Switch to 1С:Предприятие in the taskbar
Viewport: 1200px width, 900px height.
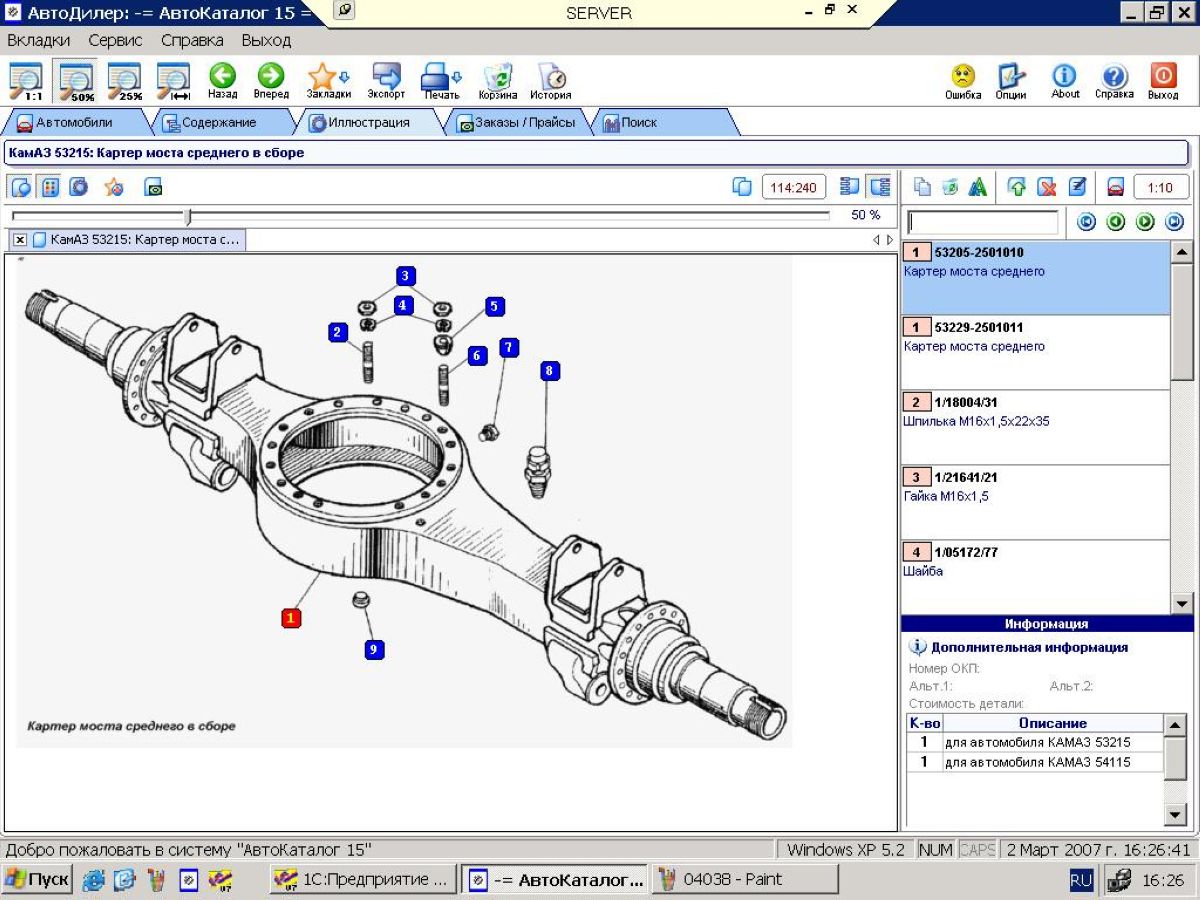point(364,880)
